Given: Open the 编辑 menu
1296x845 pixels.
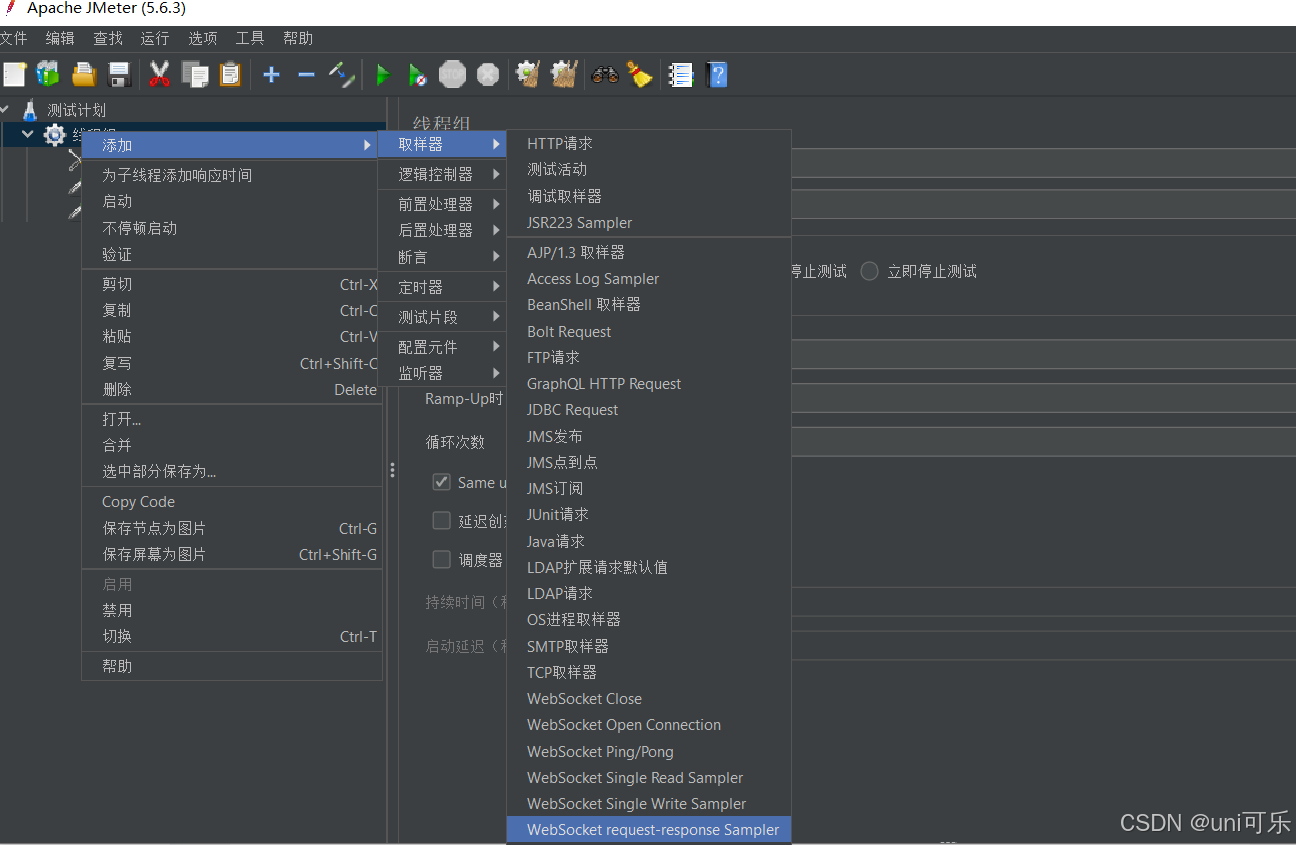Looking at the screenshot, I should (x=60, y=38).
